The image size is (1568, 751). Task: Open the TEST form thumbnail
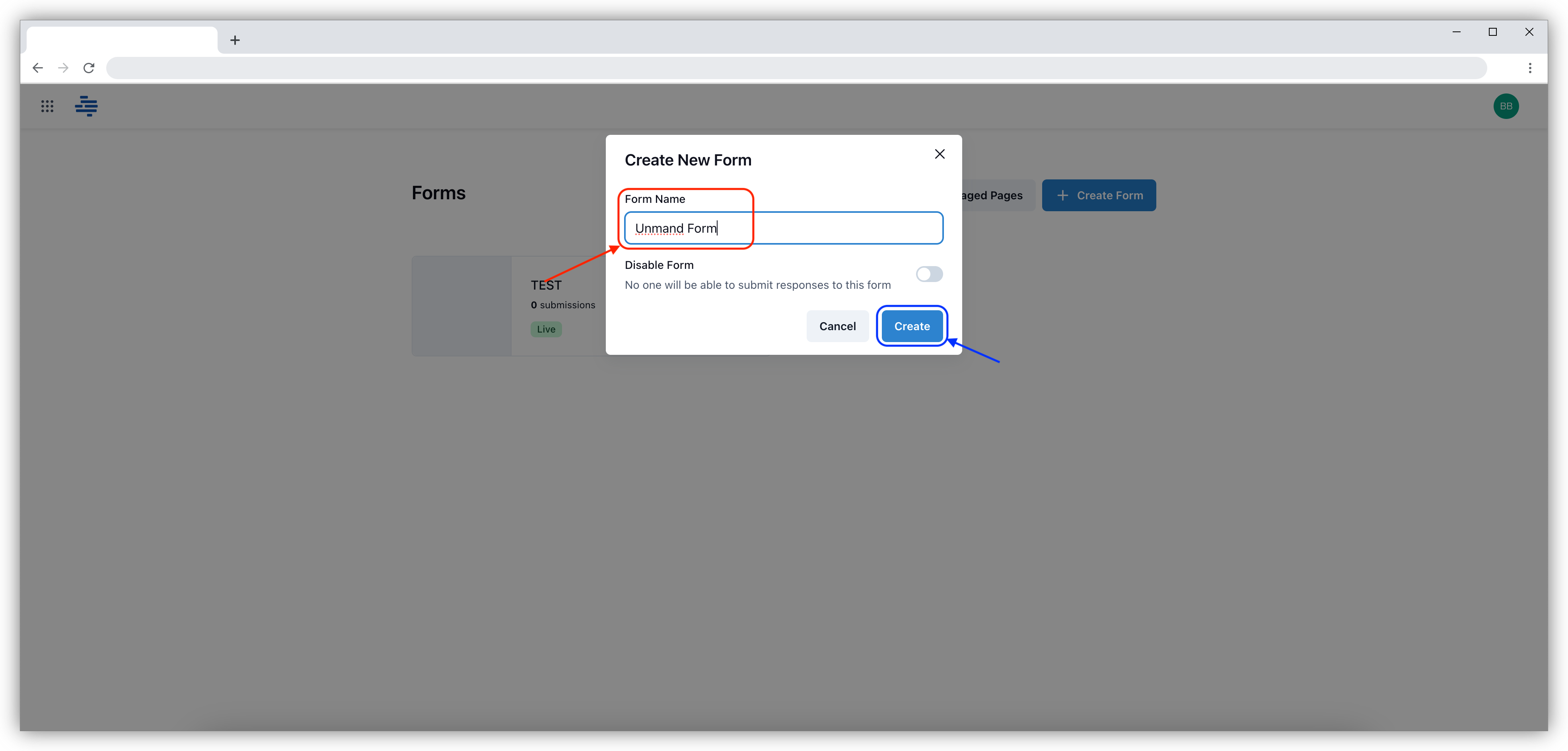point(461,305)
